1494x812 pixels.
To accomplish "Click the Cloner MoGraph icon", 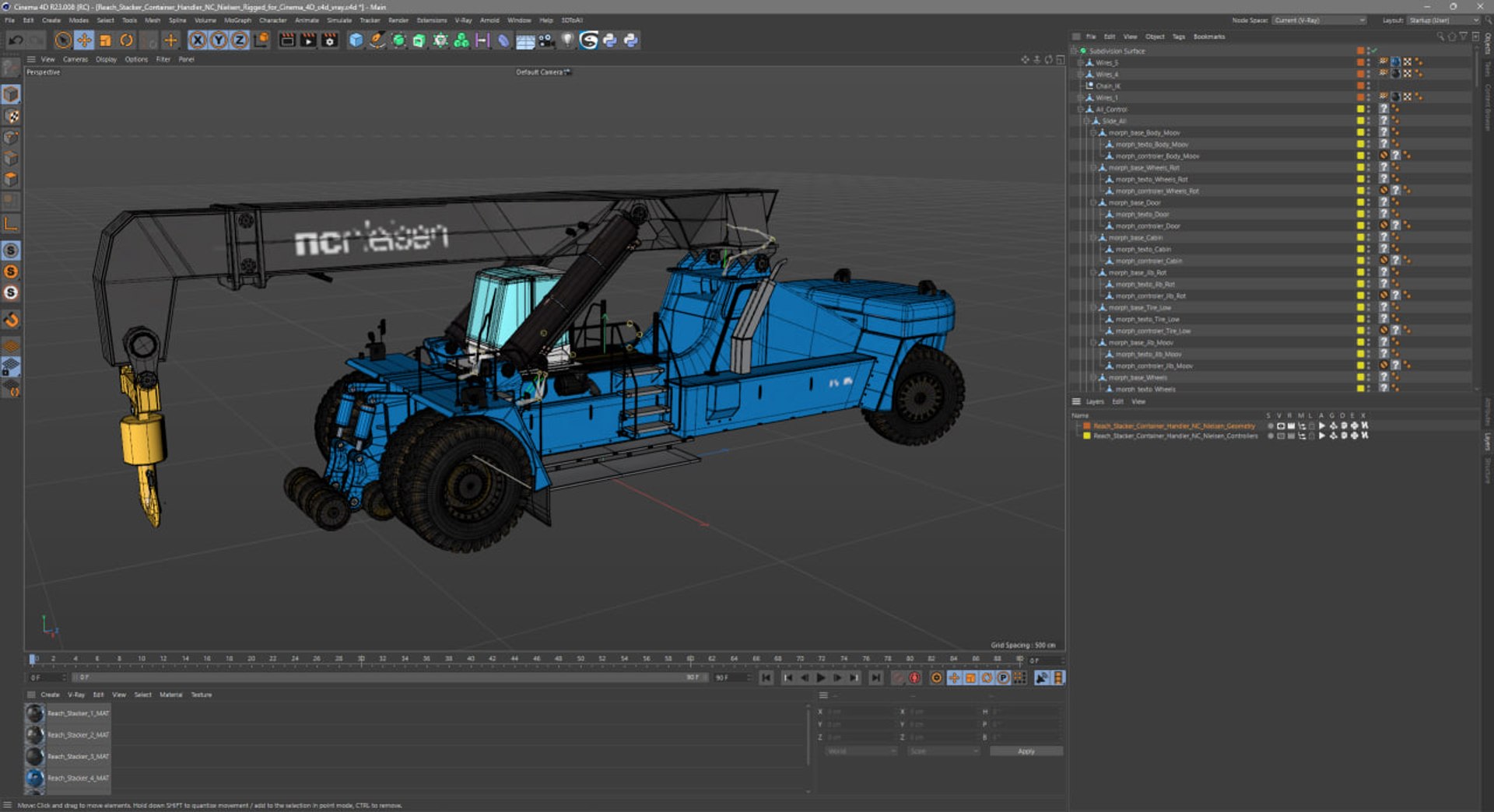I will (x=461, y=40).
